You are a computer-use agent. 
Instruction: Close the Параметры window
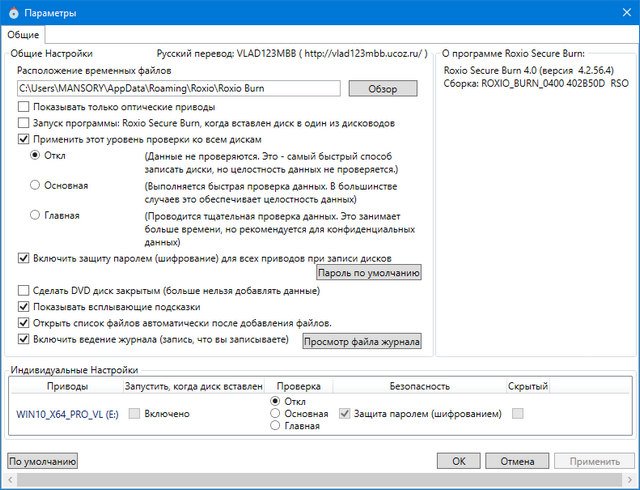tap(627, 13)
